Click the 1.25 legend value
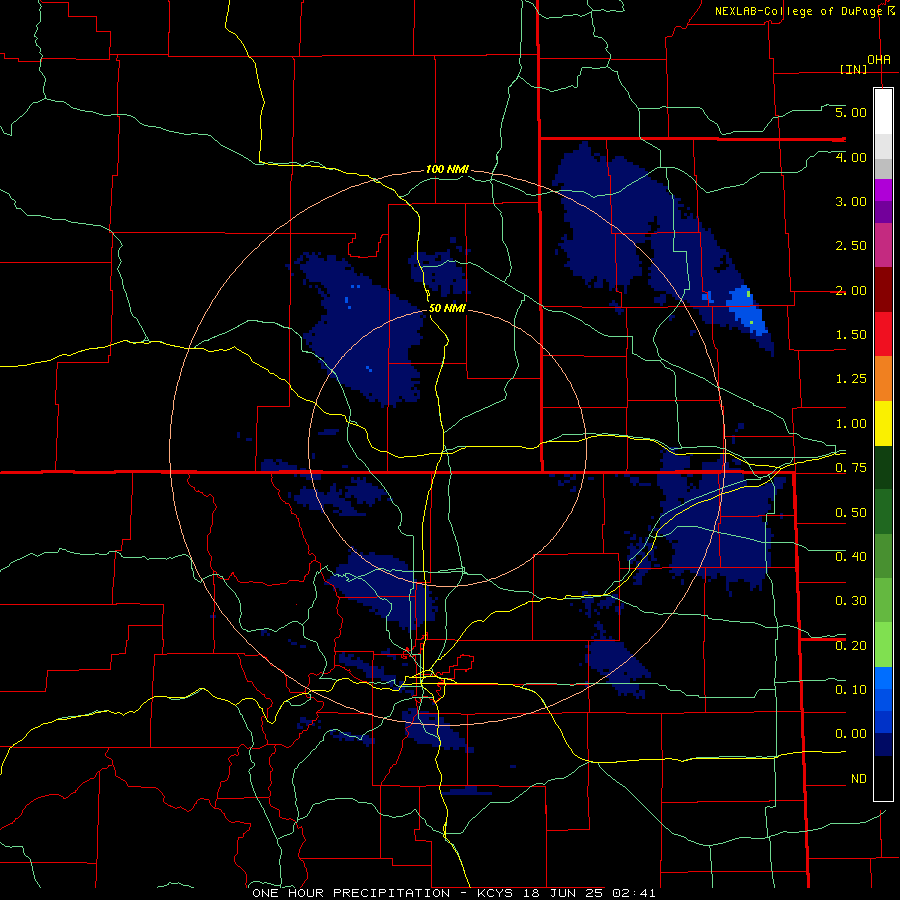This screenshot has width=900, height=900. point(851,379)
